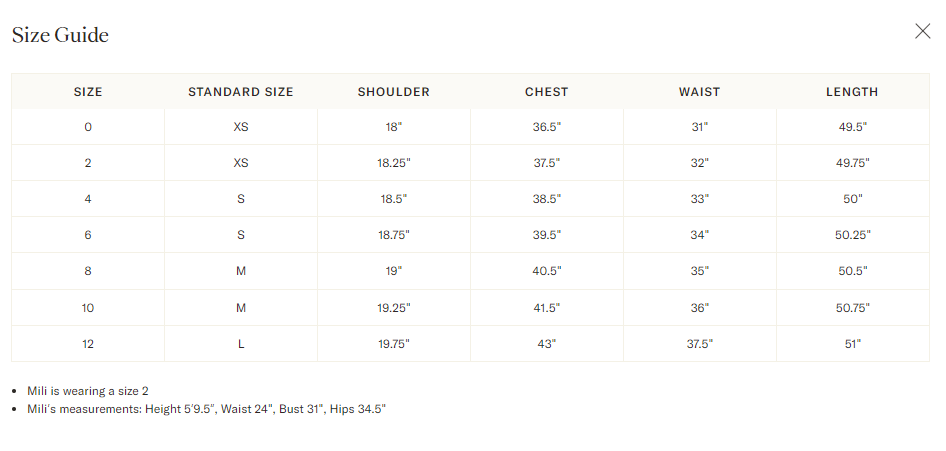Click the L standard size cell
Screen dimensions: 946x451
[x=241, y=343]
